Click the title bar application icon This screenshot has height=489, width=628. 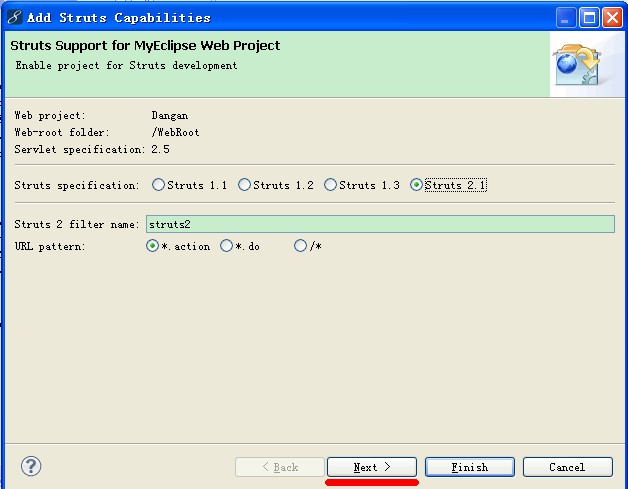coord(15,17)
